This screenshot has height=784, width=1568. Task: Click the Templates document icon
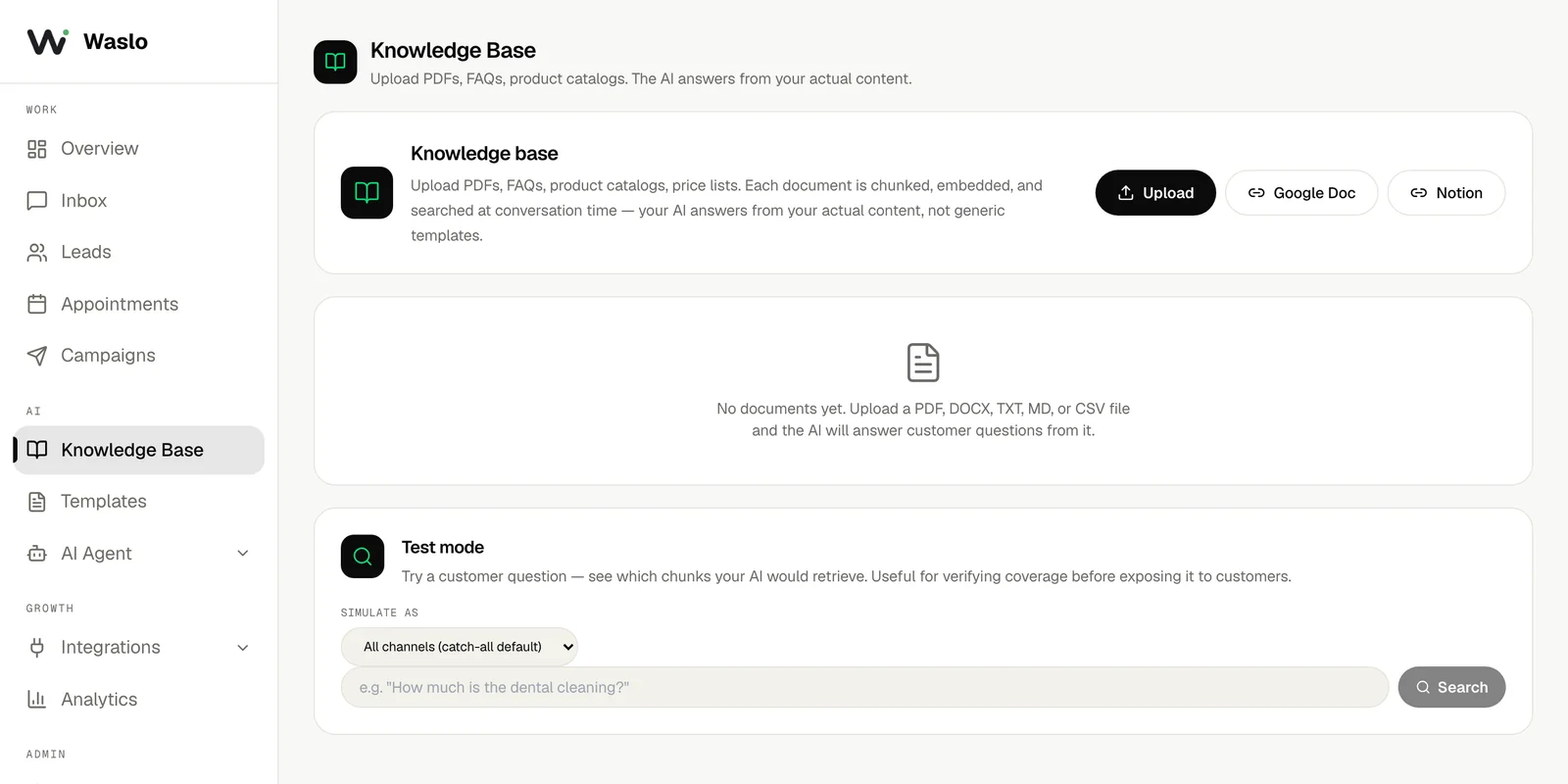[x=37, y=502]
